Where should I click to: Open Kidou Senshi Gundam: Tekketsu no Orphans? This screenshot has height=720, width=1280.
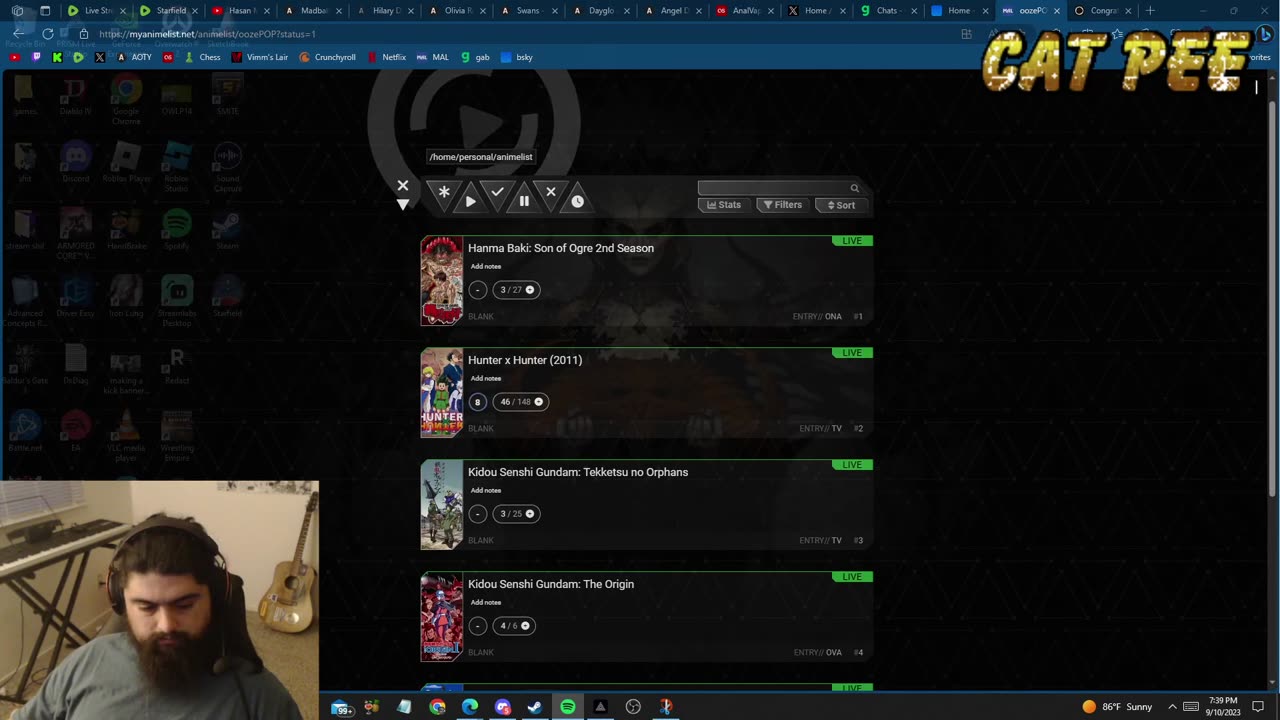[578, 472]
